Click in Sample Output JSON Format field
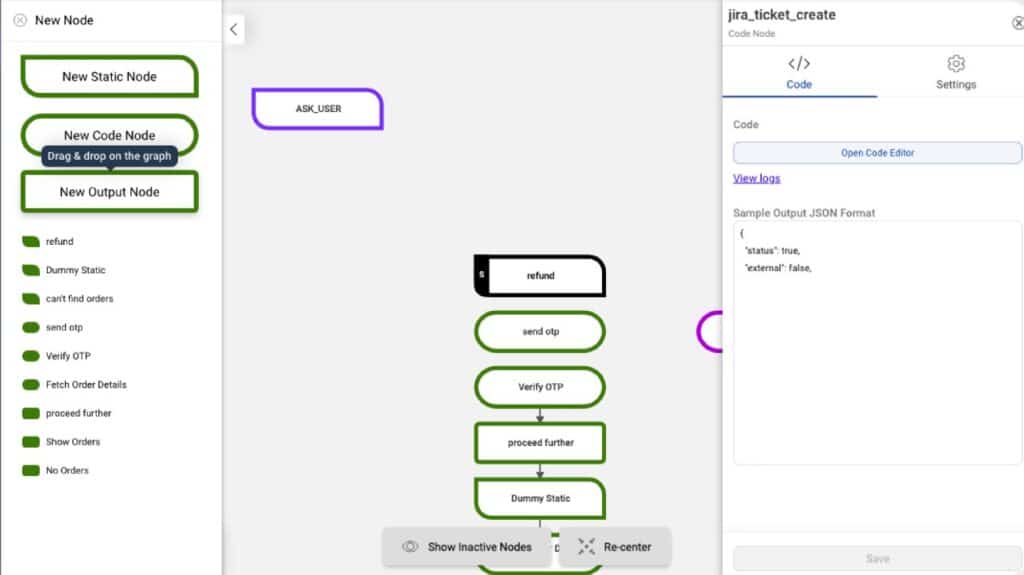 pyautogui.click(x=877, y=343)
